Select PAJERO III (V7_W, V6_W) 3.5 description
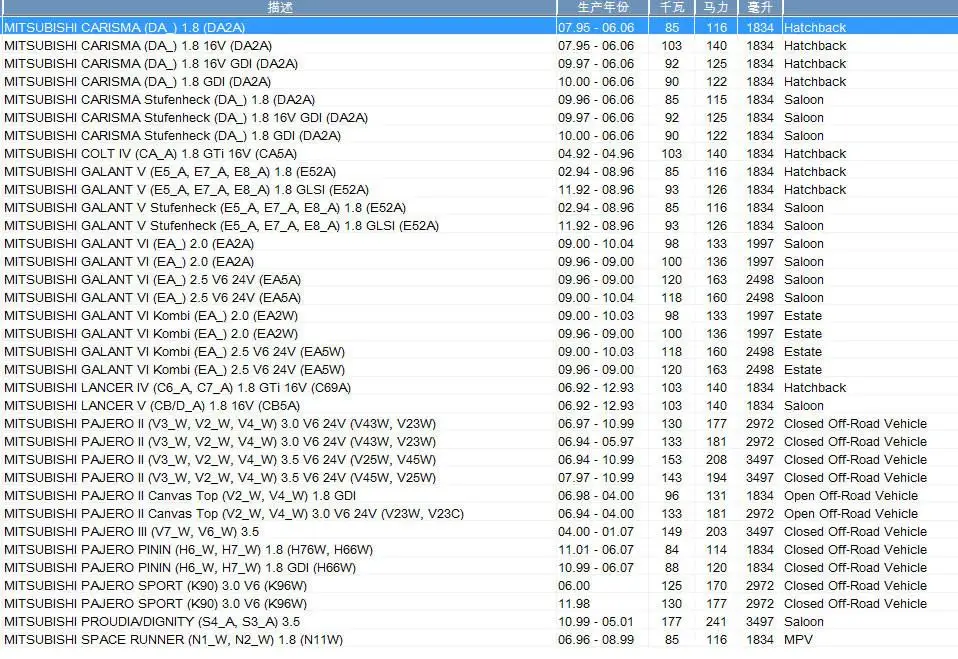This screenshot has width=958, height=659. tap(131, 532)
